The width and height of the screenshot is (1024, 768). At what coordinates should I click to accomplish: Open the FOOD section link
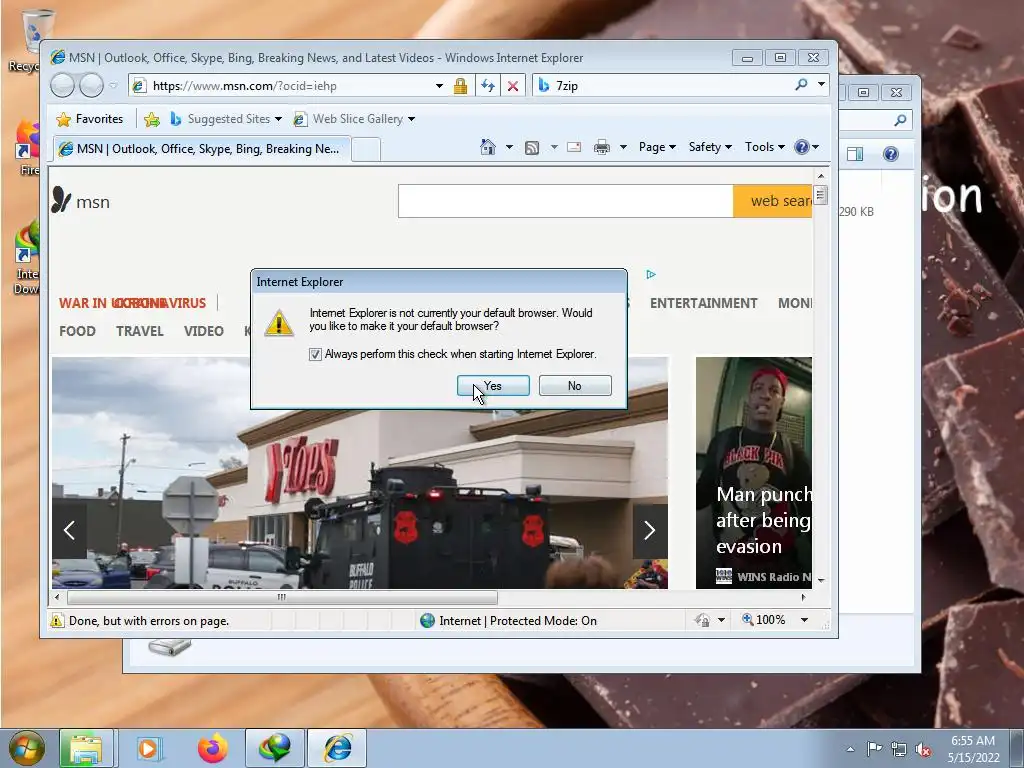click(x=77, y=331)
